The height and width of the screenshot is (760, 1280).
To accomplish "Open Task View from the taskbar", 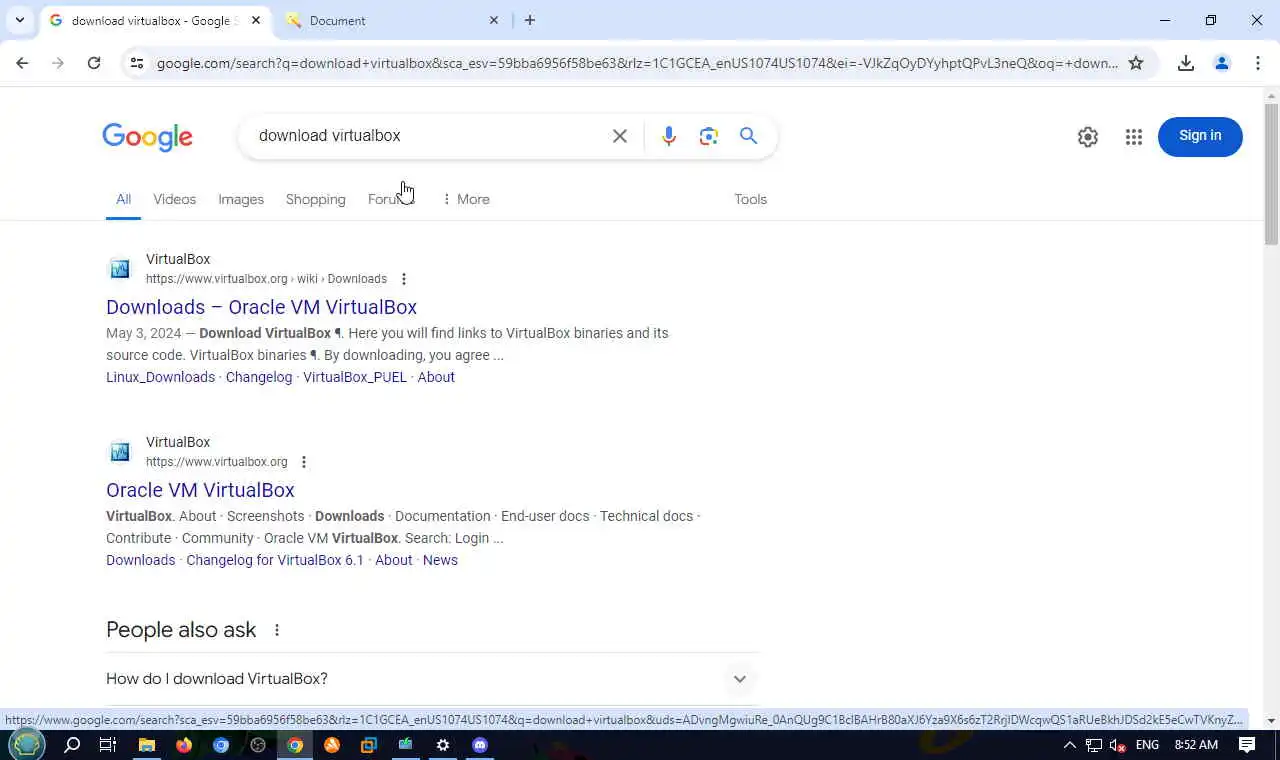I will pos(108,745).
